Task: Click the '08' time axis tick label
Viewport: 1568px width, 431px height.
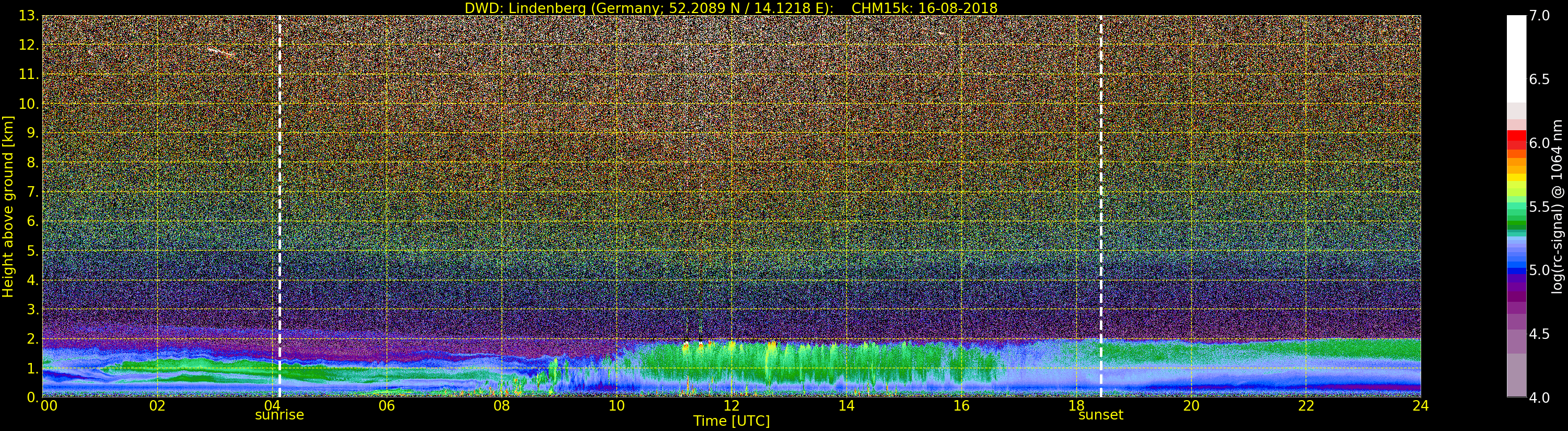Action: tap(502, 406)
